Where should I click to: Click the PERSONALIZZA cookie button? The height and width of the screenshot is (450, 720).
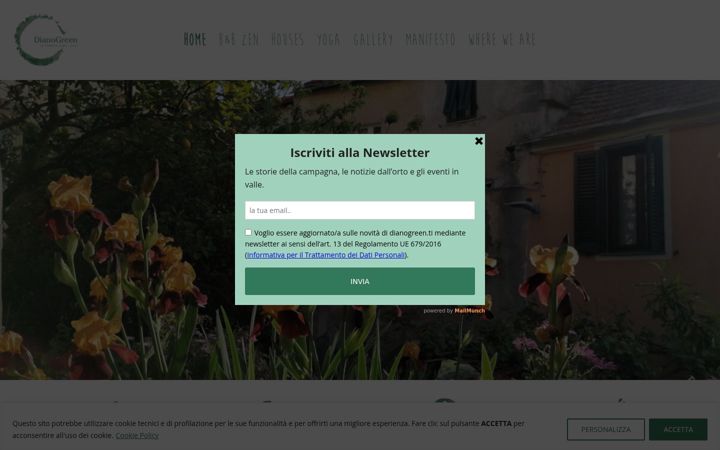[606, 429]
